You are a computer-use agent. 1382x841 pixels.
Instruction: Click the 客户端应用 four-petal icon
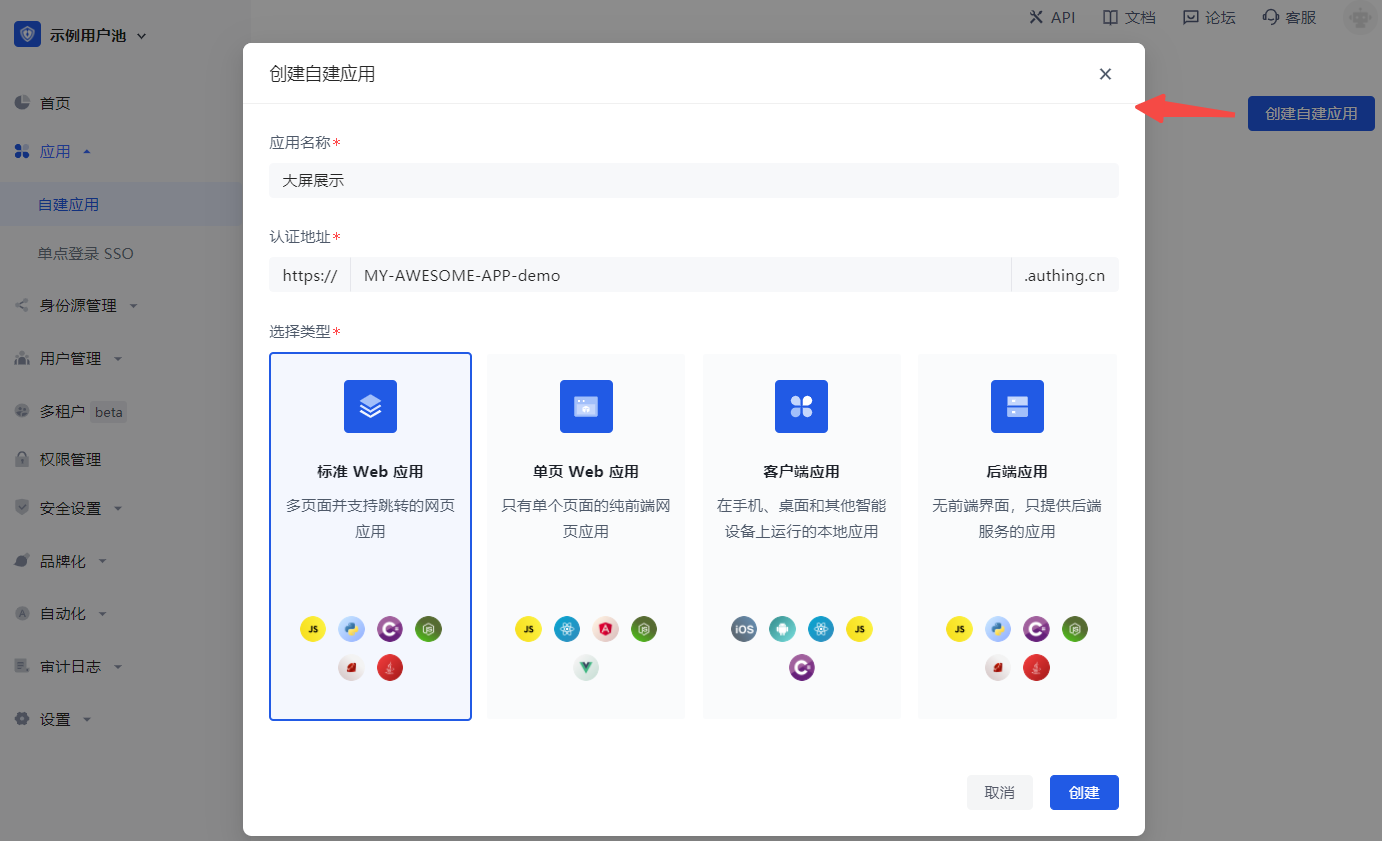801,406
